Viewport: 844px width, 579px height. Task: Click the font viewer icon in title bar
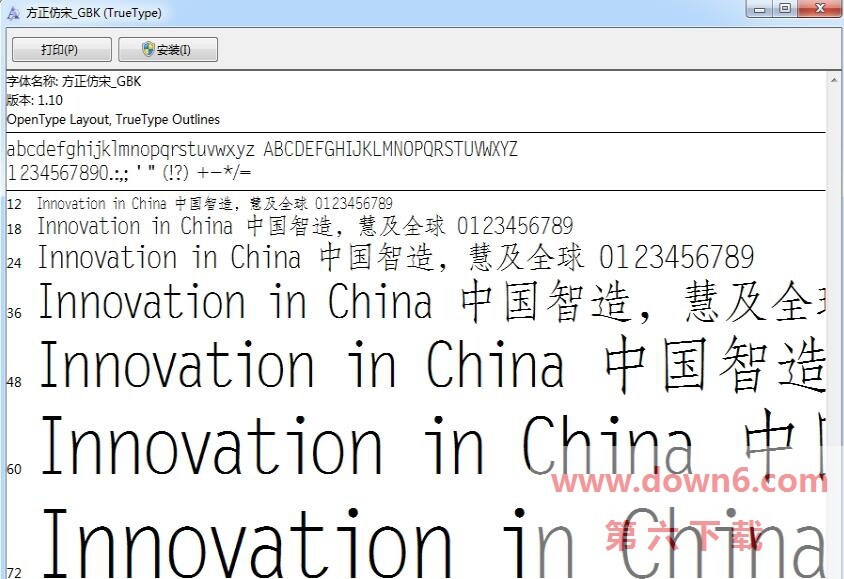click(x=13, y=13)
